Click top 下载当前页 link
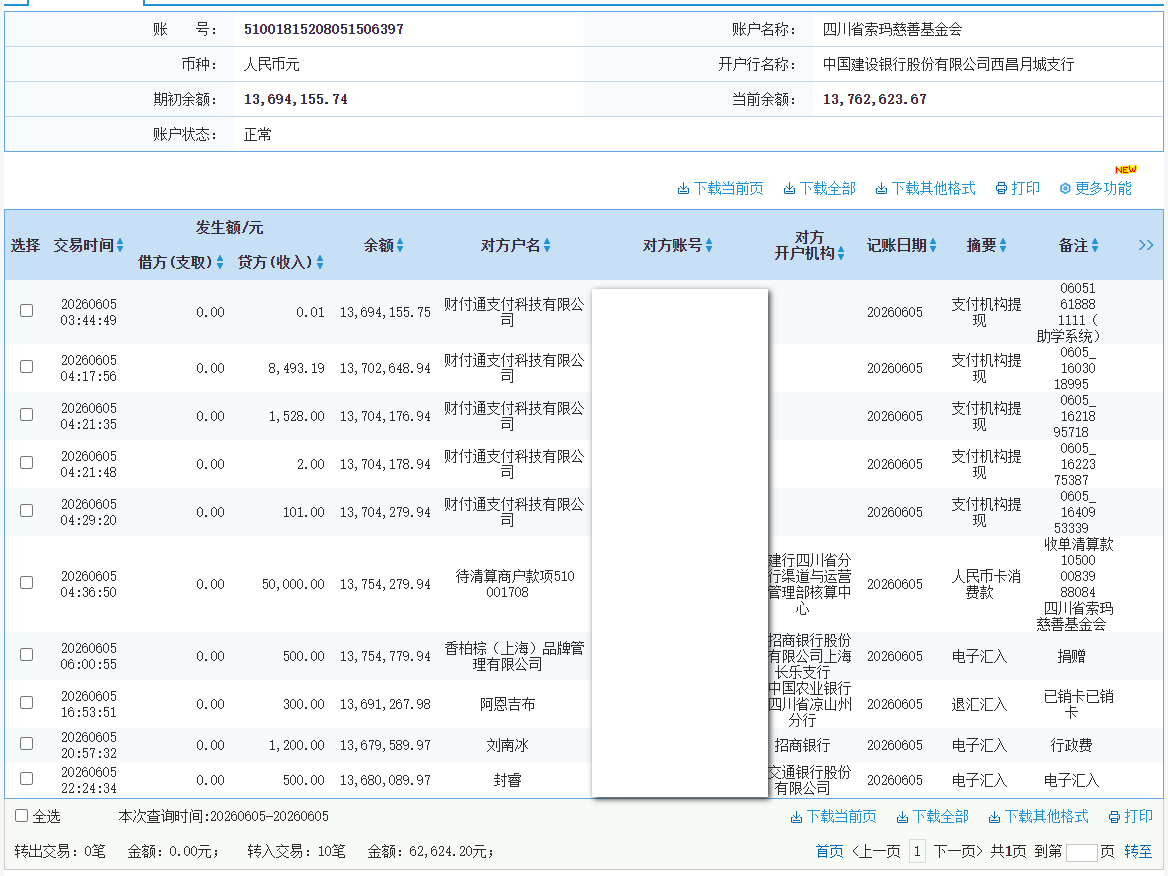The image size is (1168, 876). coord(720,188)
